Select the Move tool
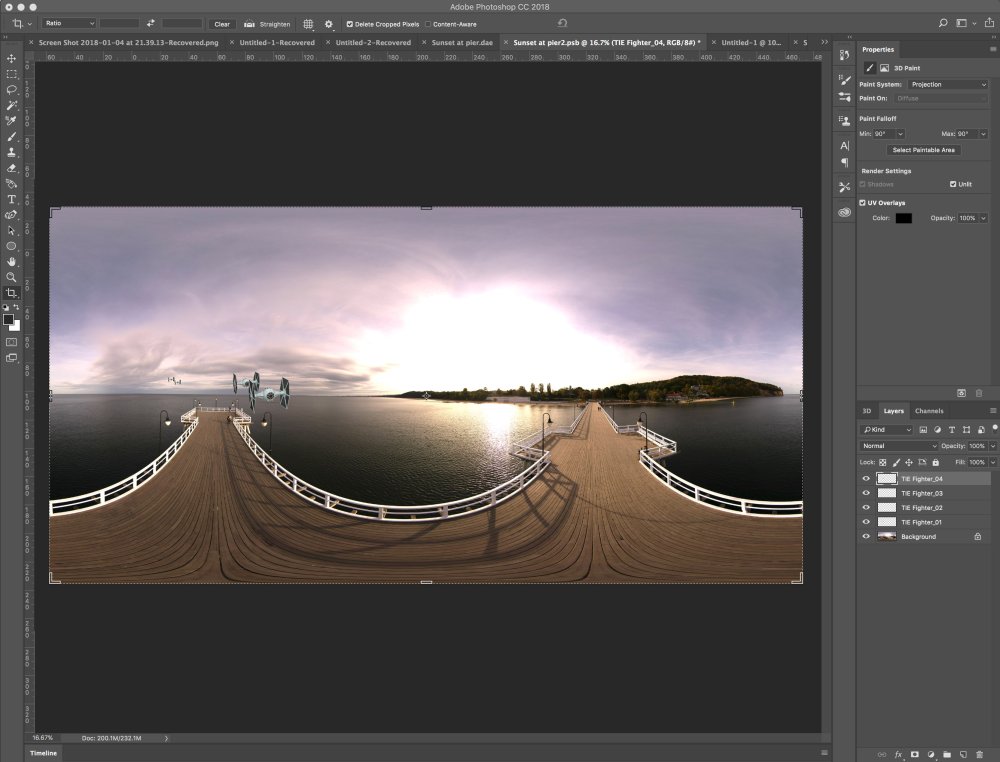 coord(11,59)
